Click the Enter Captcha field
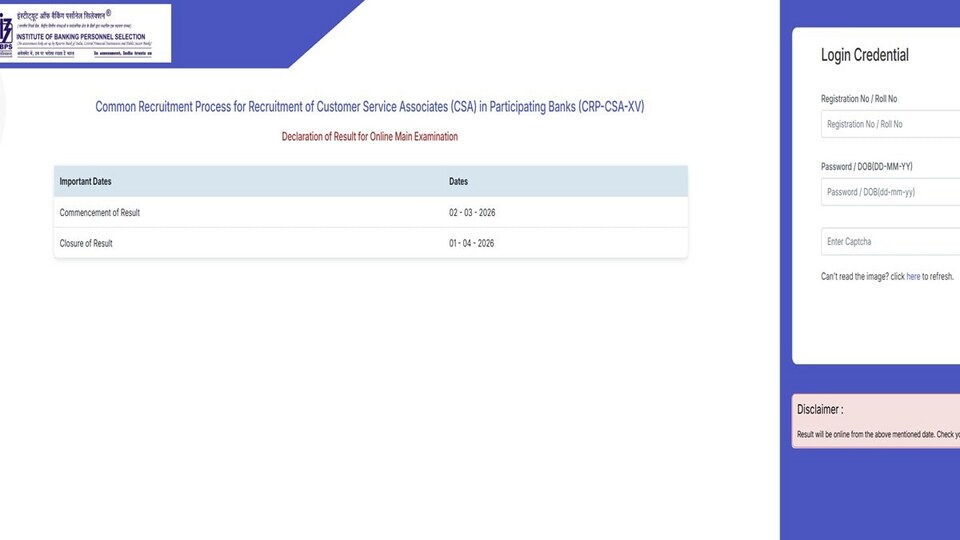960x540 pixels. click(890, 242)
